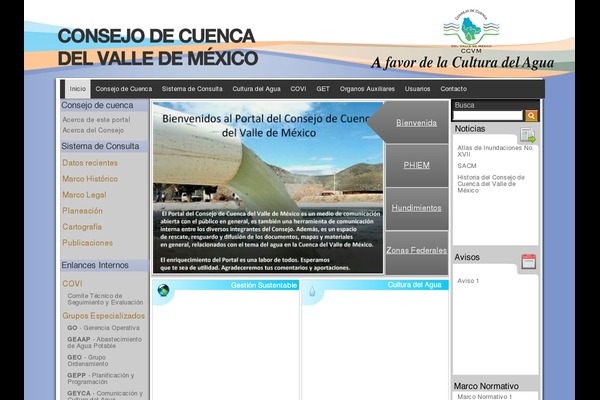The height and width of the screenshot is (400, 600).
Task: Open the Inicio menu tab
Action: tap(78, 89)
